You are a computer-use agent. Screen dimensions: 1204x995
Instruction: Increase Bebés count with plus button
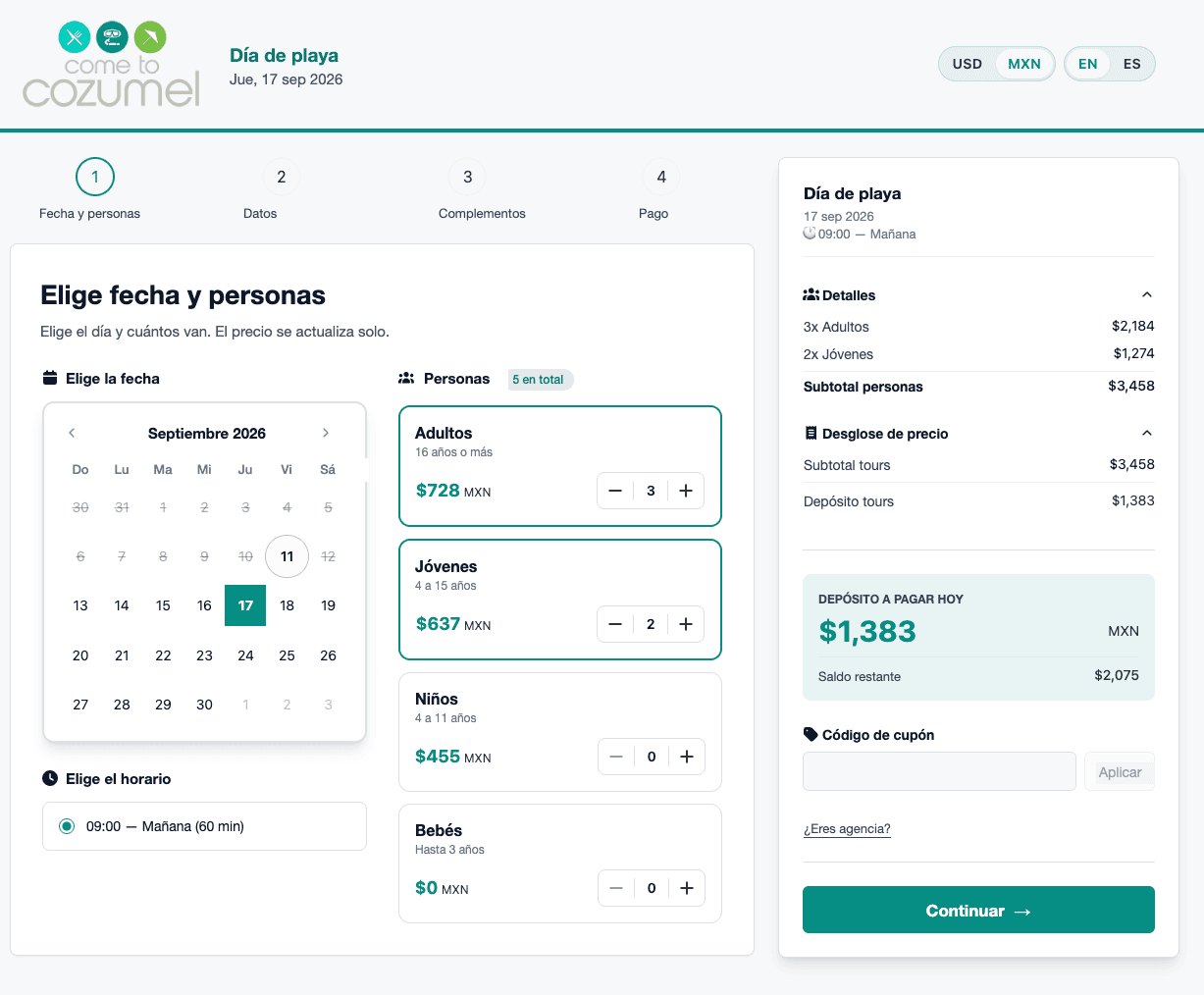[x=687, y=888]
